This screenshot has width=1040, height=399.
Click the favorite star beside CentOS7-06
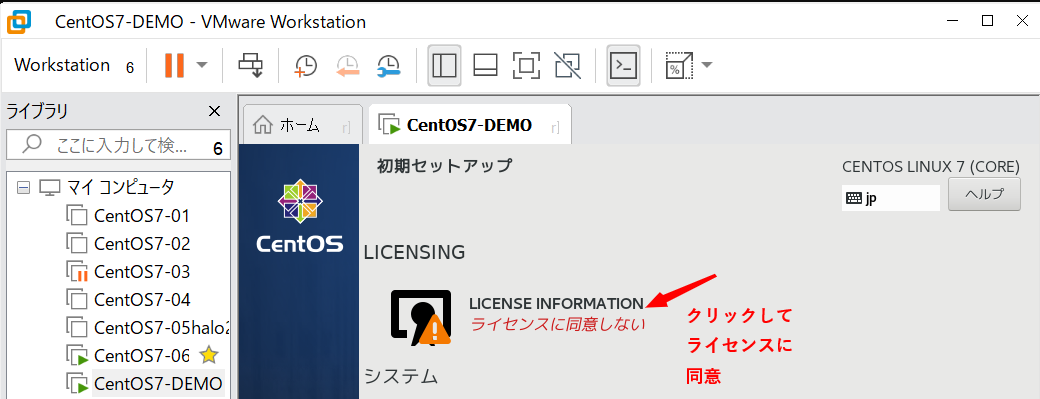tap(208, 355)
